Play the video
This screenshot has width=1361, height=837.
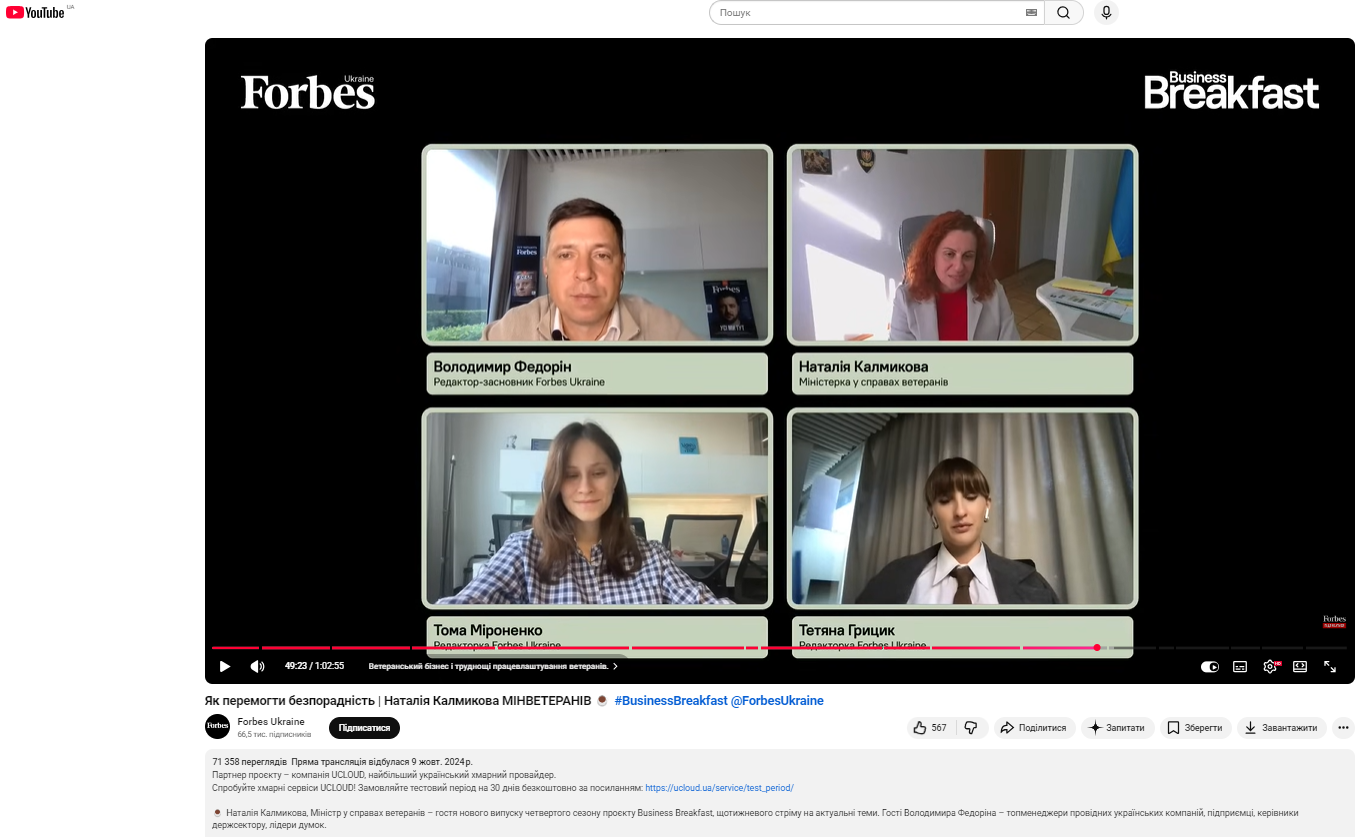pos(225,666)
